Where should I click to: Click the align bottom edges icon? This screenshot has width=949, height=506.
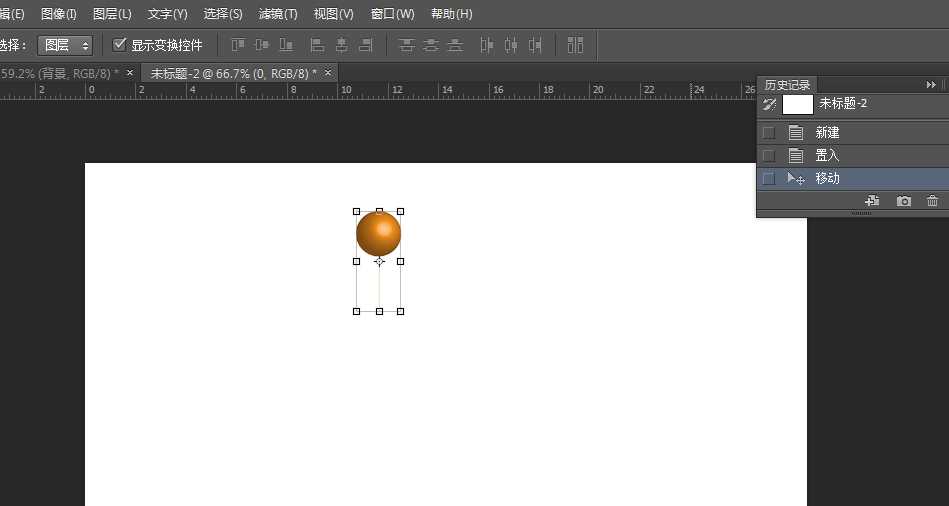pyautogui.click(x=286, y=45)
